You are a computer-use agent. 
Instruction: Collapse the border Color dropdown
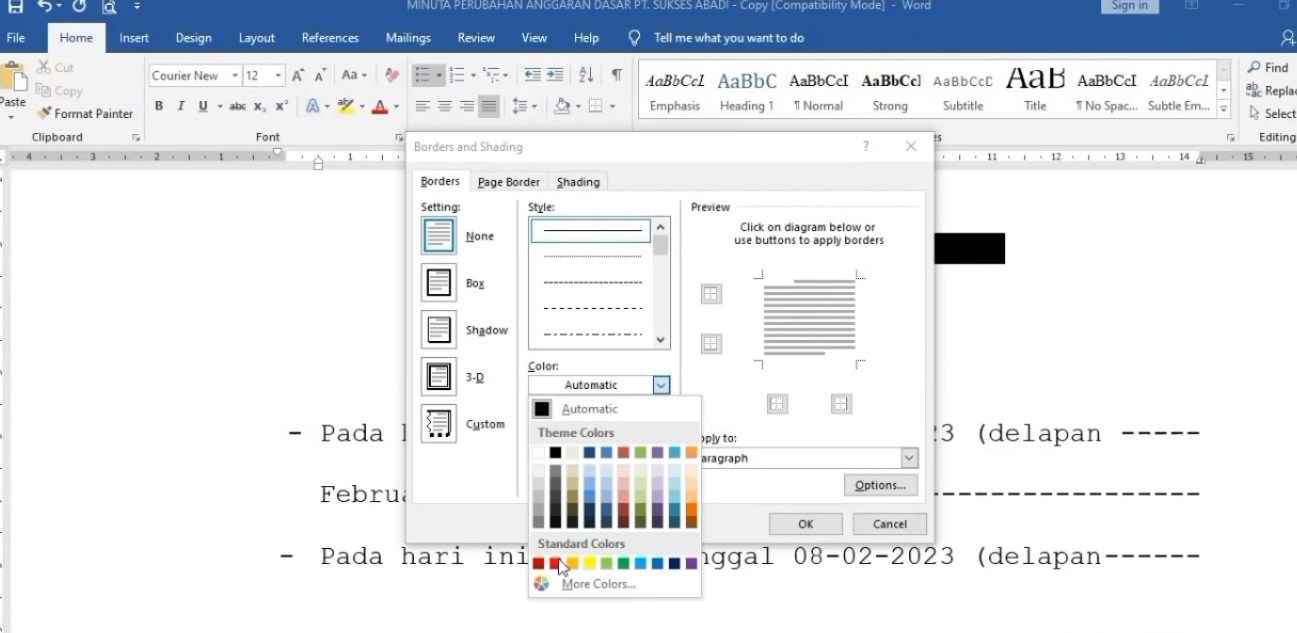[x=660, y=385]
